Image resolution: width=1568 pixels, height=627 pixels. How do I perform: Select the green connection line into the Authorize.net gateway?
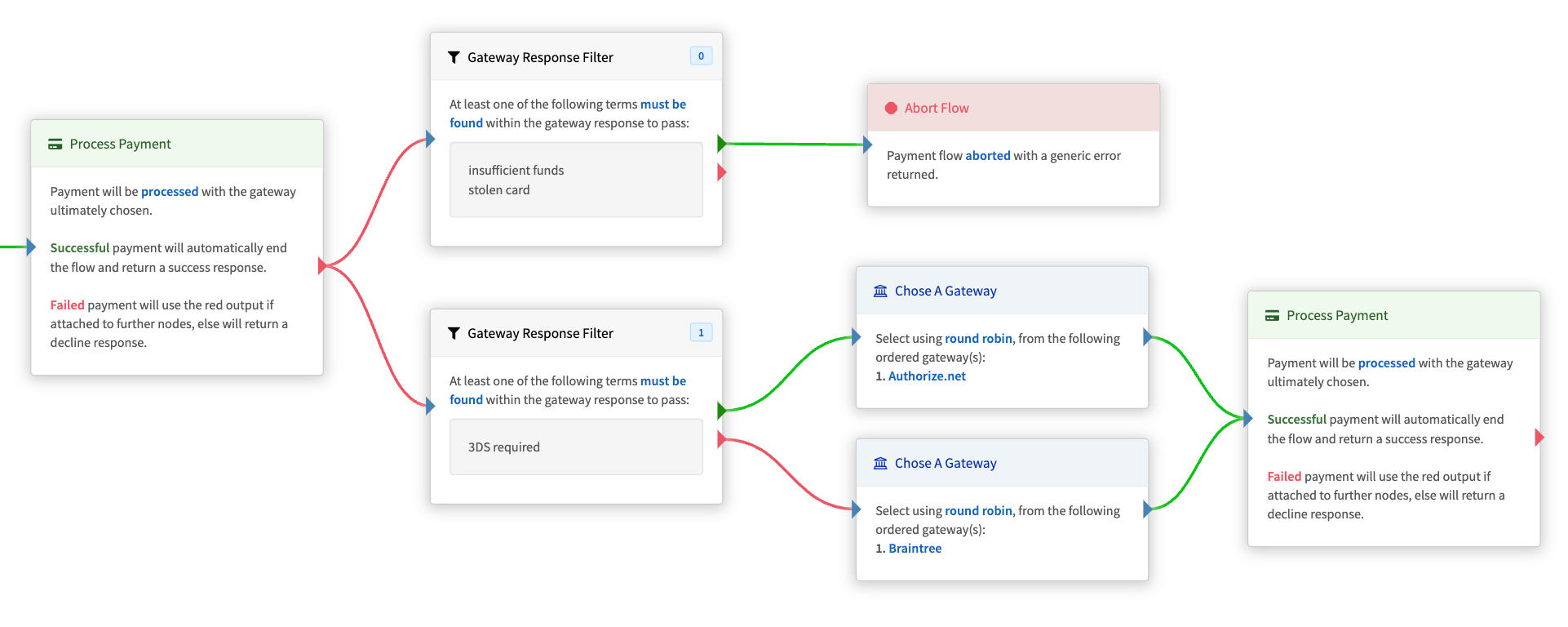point(789,372)
